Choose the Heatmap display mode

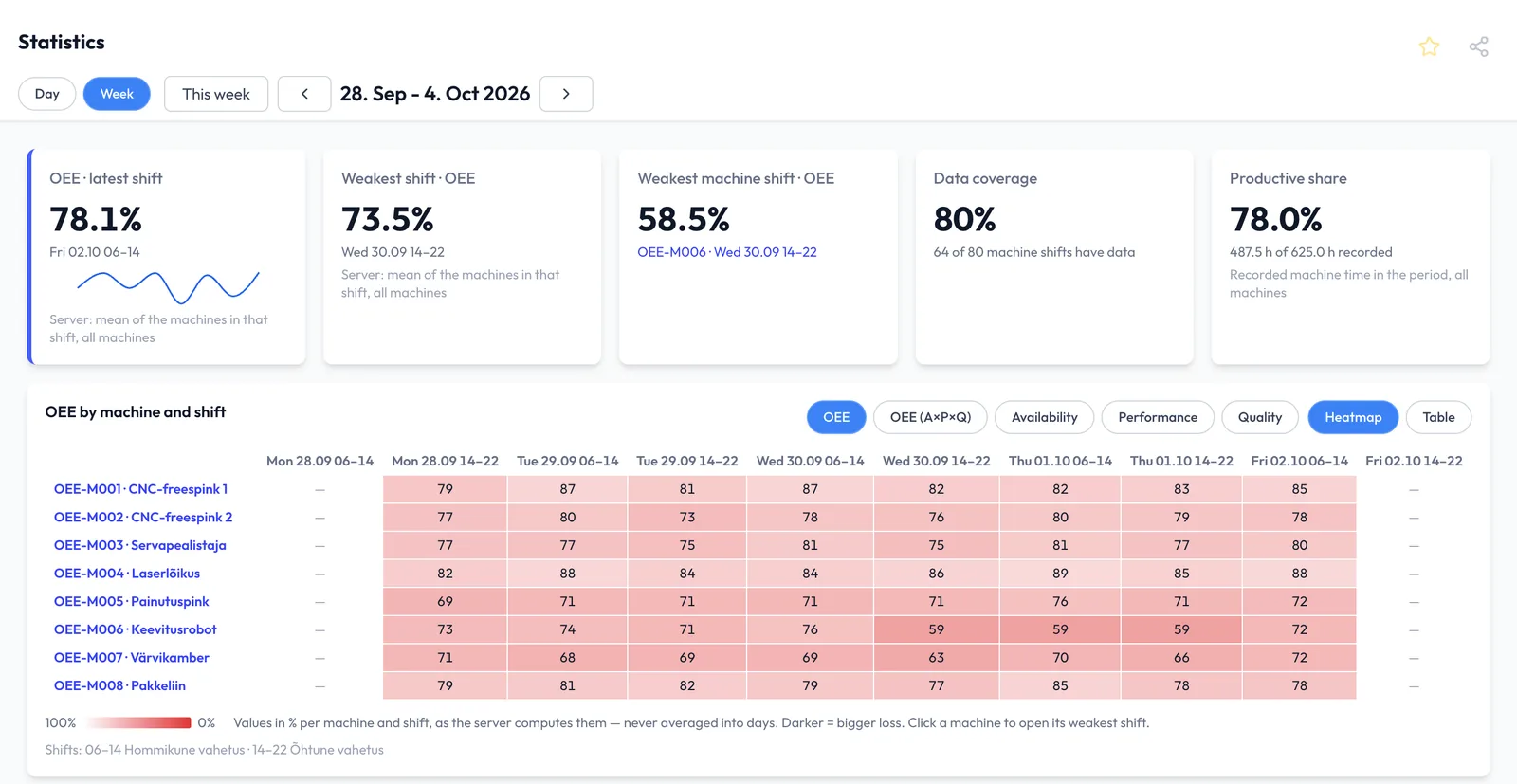(1353, 417)
